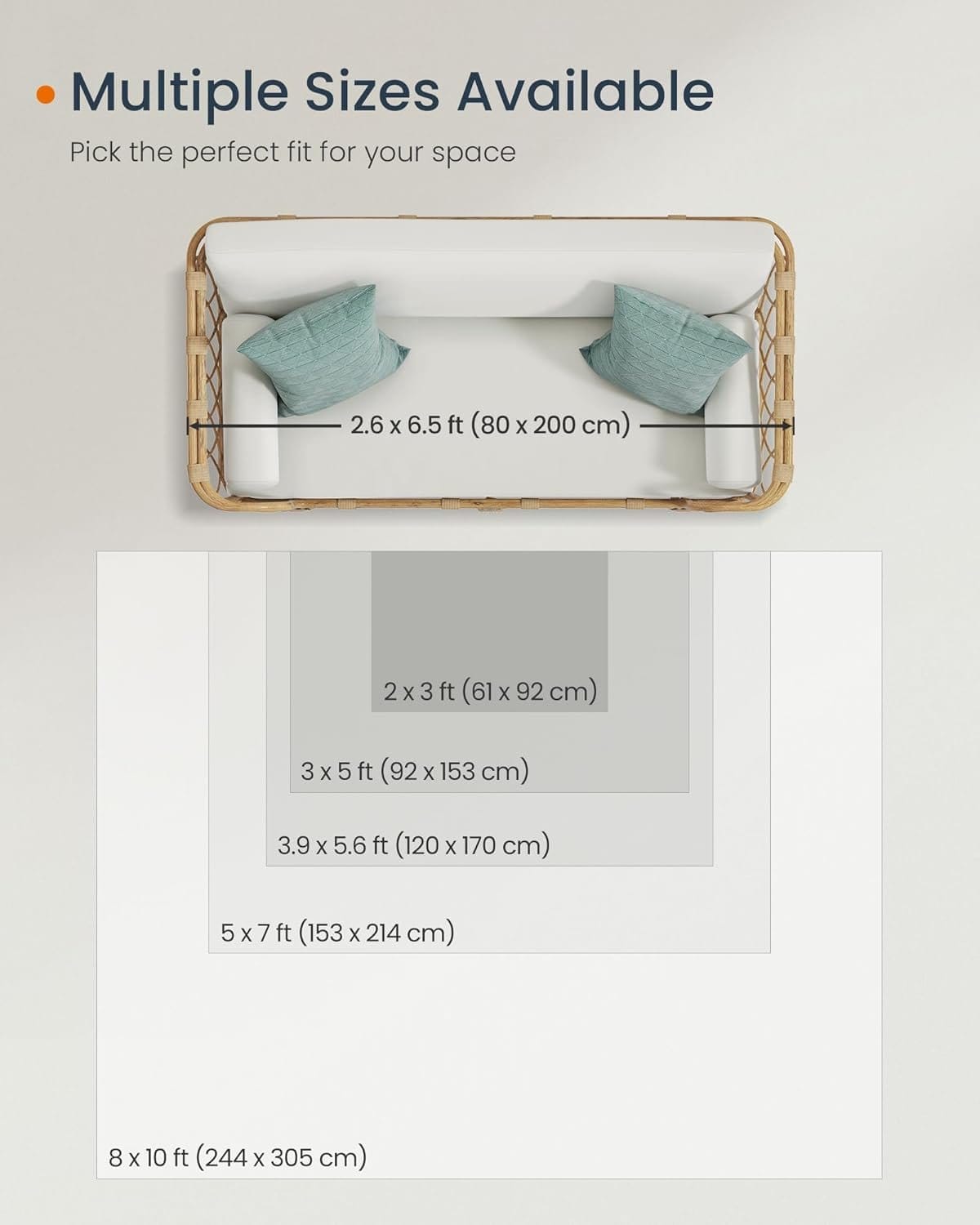
Task: Click the right arrowhead of the sofa dimension line
Action: pos(788,425)
